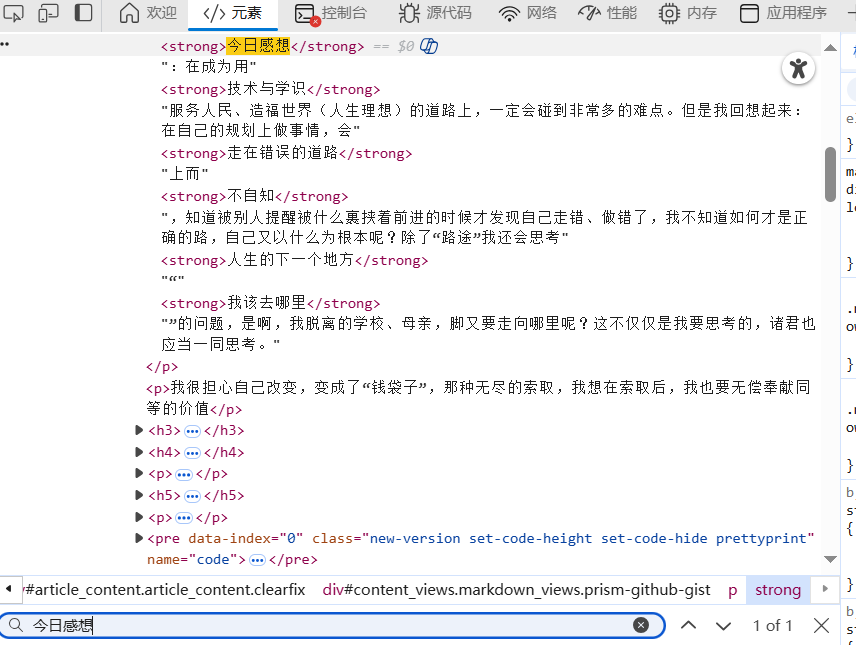Open the 欢迎 welcome tab
856x645 pixels.
pos(148,13)
